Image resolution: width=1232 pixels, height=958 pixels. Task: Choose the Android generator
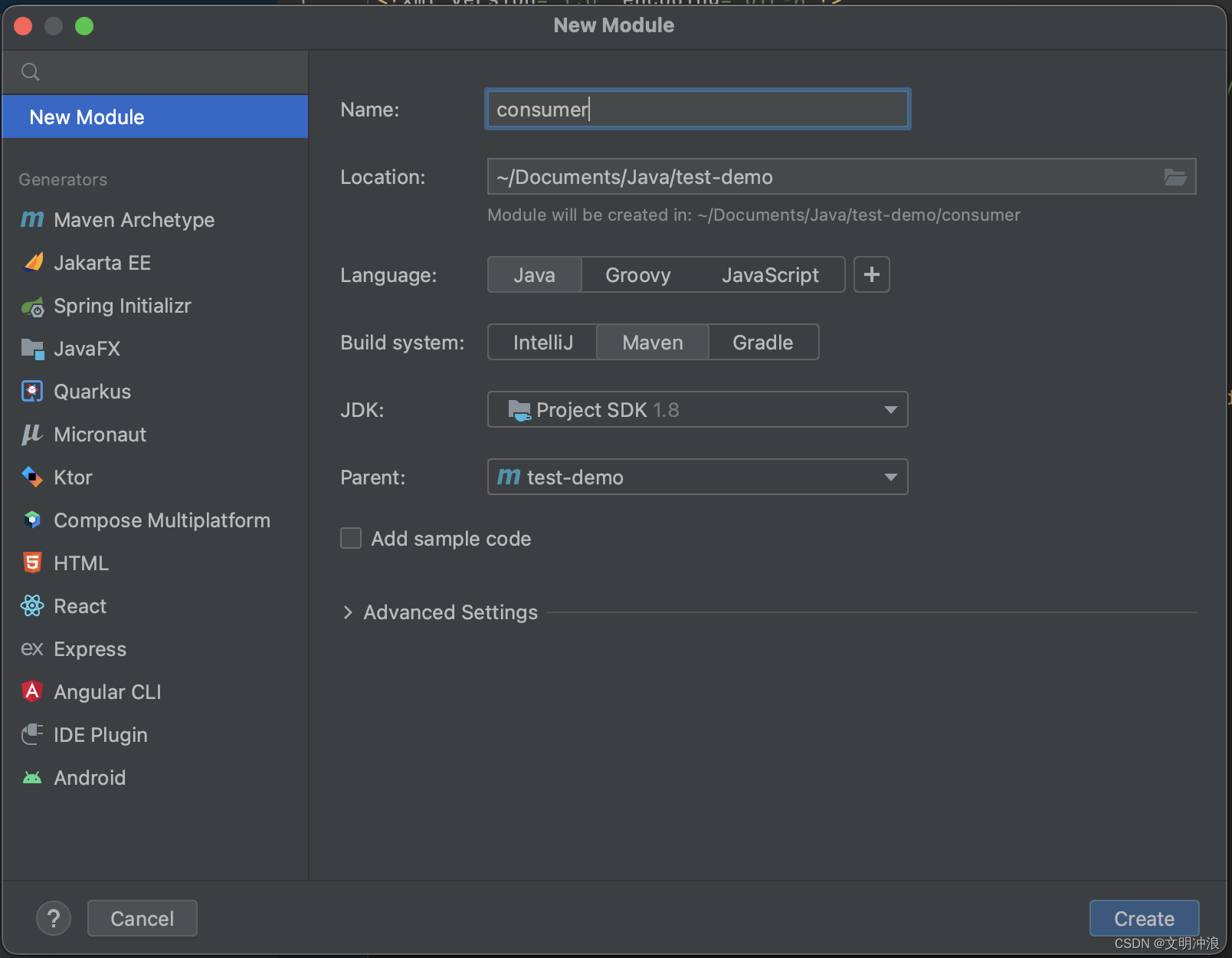(90, 777)
